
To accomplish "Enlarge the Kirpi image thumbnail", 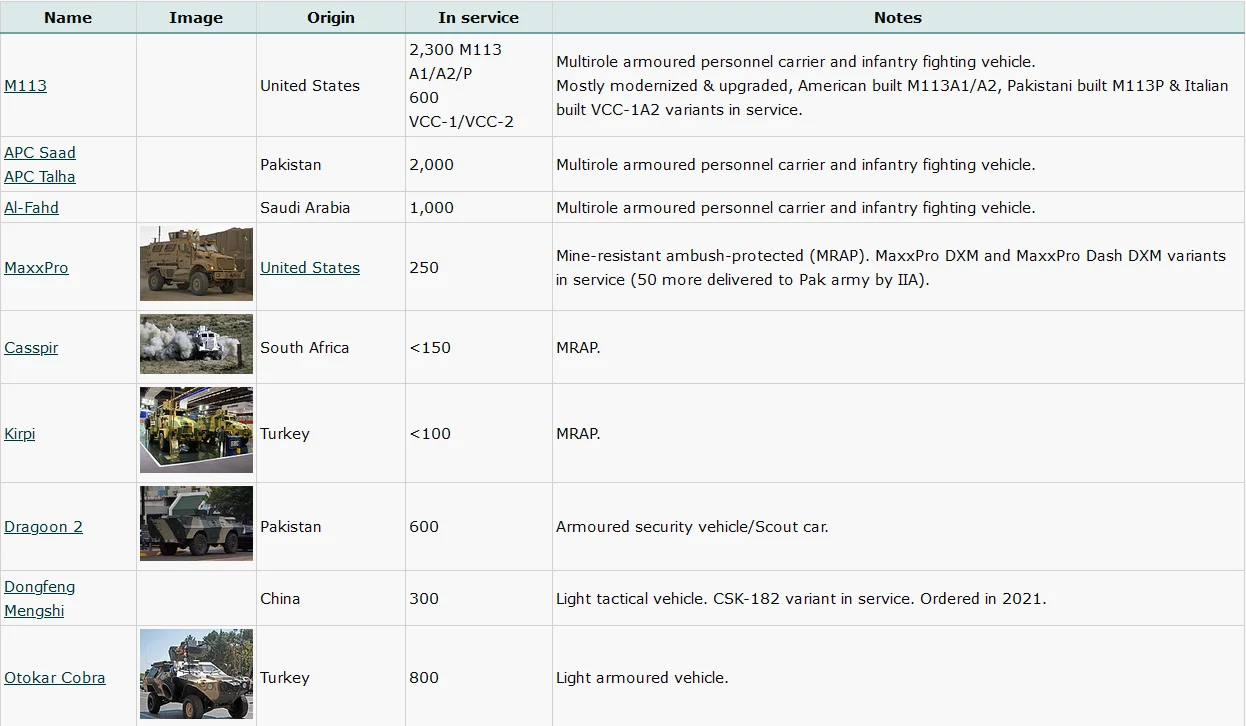I will coord(196,430).
